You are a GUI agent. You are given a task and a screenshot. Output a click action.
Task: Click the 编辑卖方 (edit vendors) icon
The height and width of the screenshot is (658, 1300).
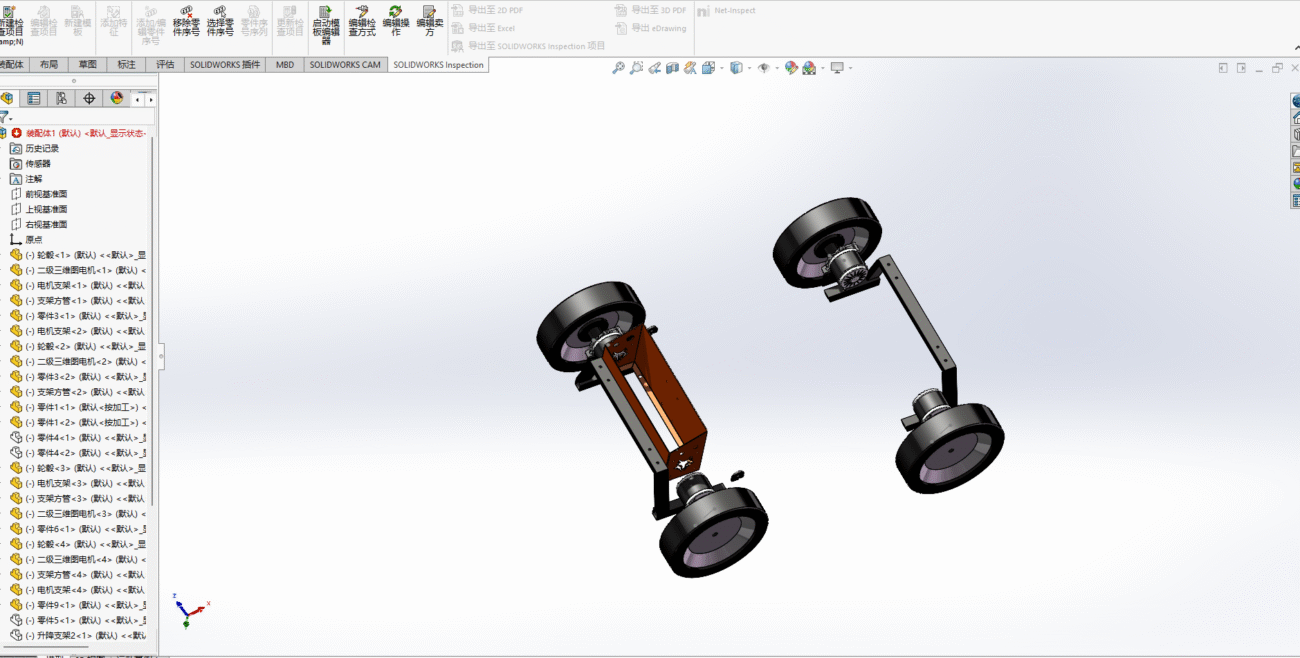pos(430,20)
